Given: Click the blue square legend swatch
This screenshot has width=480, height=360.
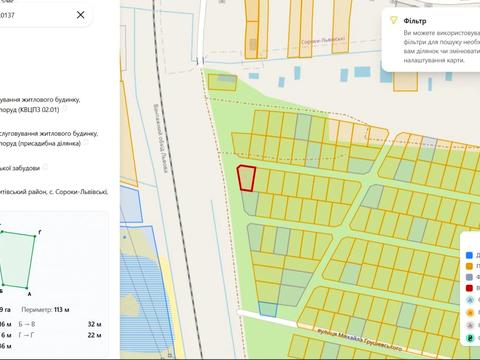Looking at the screenshot, I should pos(469,255).
